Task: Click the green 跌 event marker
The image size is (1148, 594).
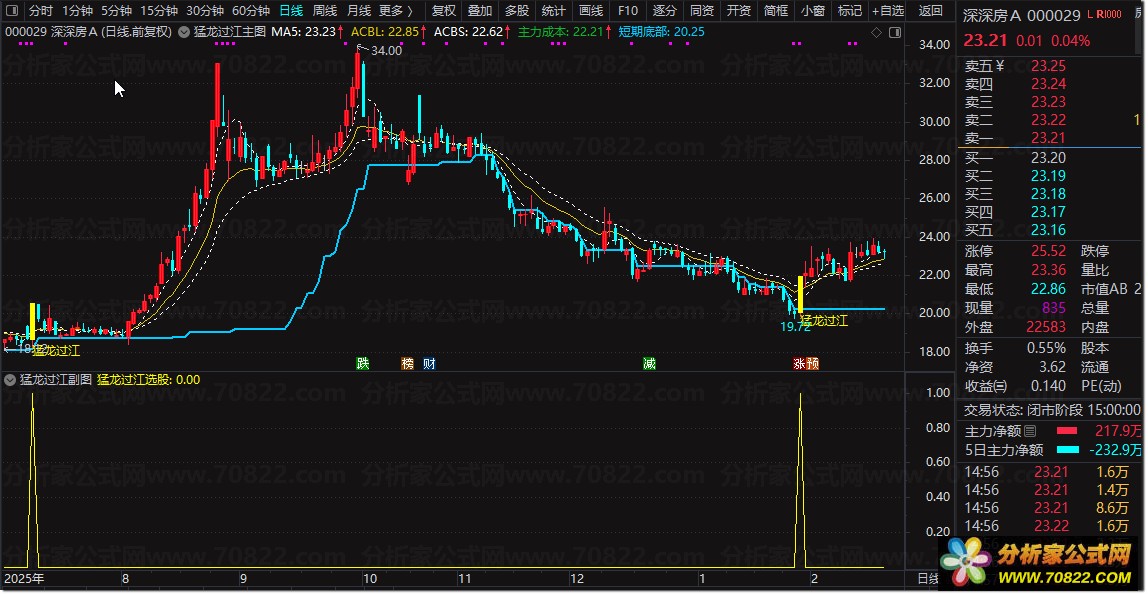Action: [362, 363]
